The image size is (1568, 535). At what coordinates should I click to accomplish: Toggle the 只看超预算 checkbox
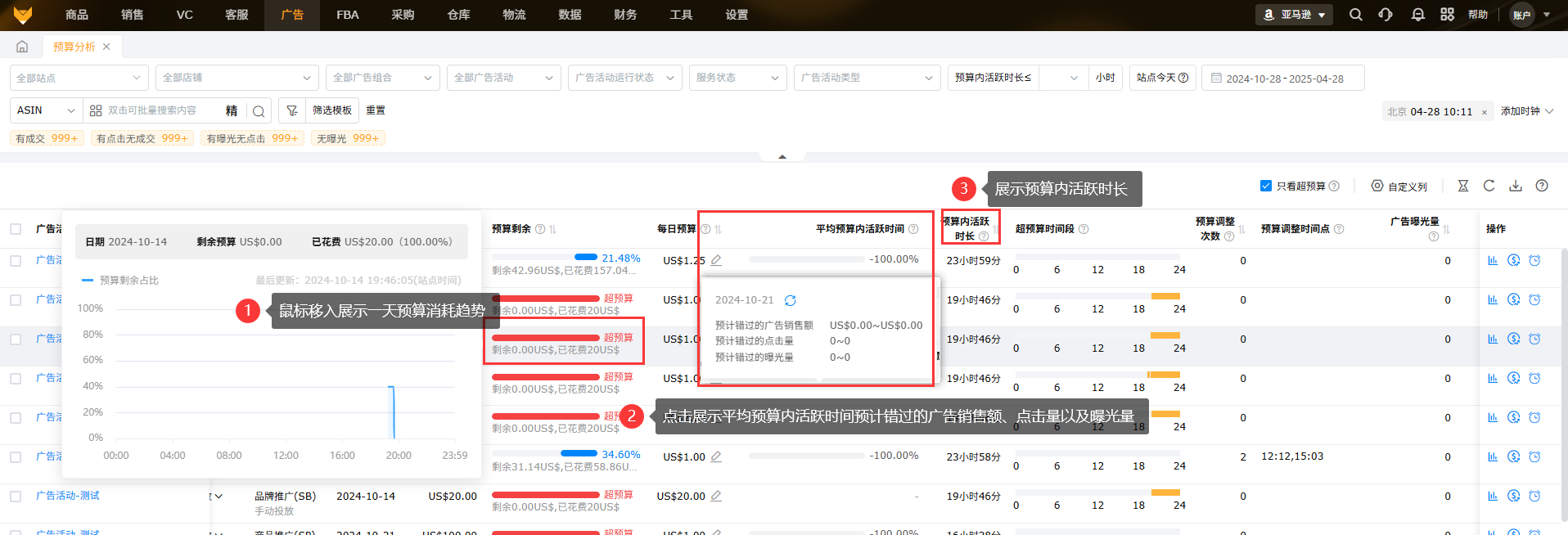point(1265,187)
